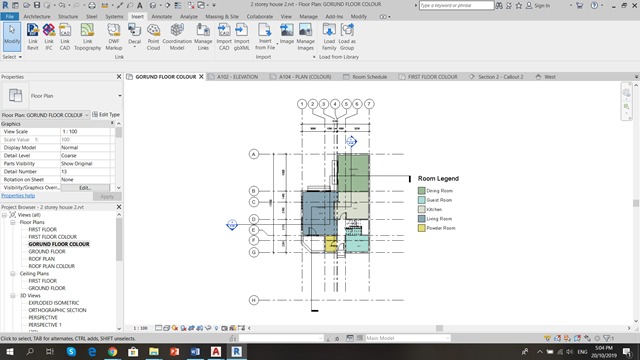Viewport: 640px width, 360px height.
Task: Collapse the Graphics properties section
Action: tap(112, 123)
